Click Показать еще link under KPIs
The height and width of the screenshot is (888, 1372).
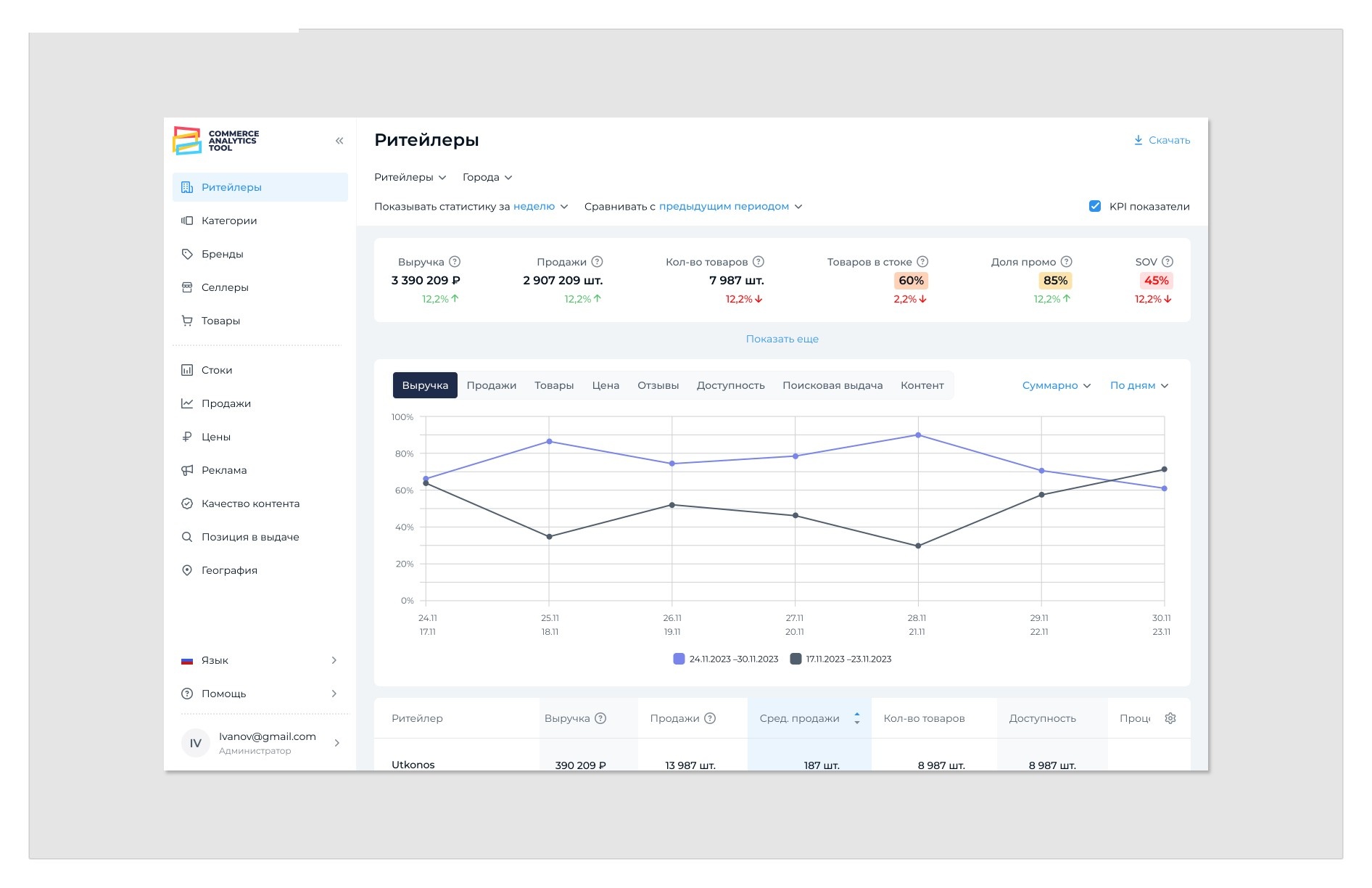click(x=782, y=339)
